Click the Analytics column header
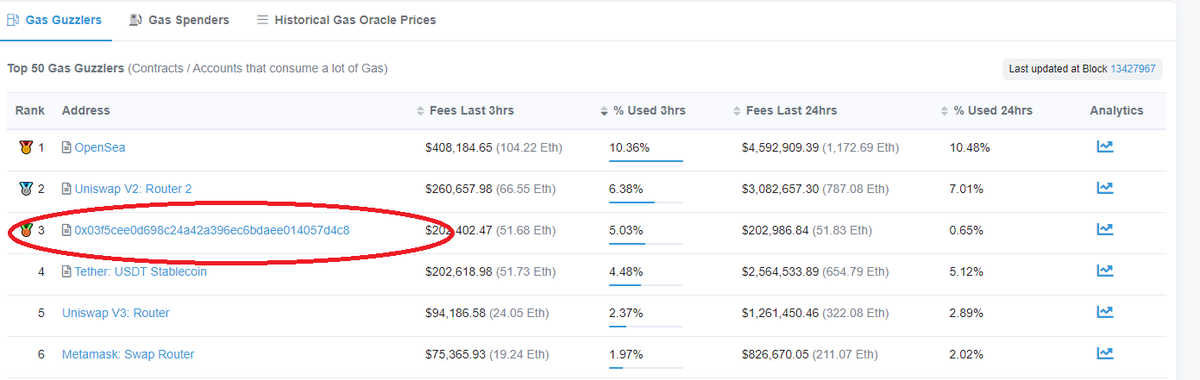1200x380 pixels. click(x=1116, y=110)
